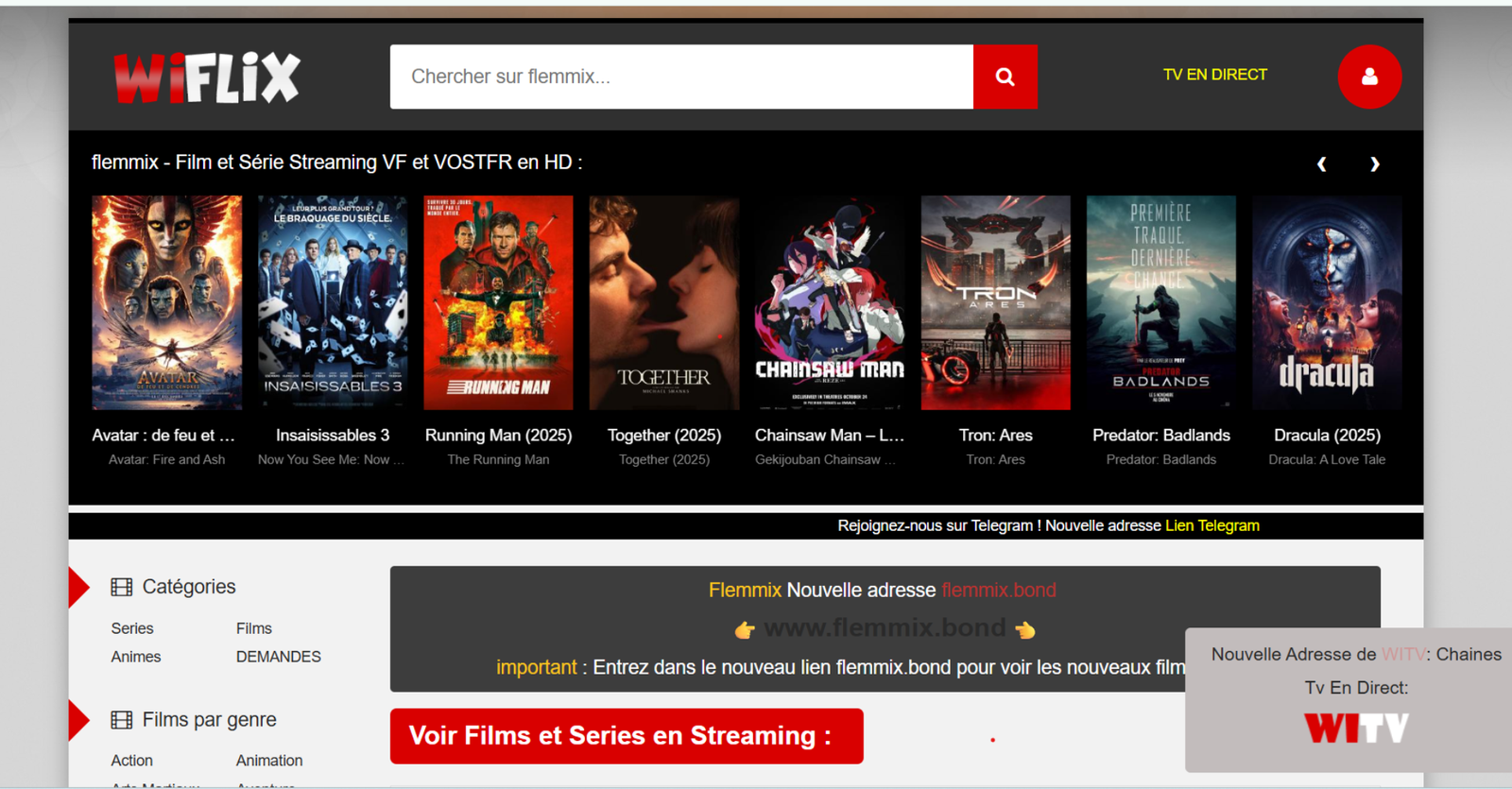
Task: Open the user account profile icon
Action: (x=1368, y=77)
